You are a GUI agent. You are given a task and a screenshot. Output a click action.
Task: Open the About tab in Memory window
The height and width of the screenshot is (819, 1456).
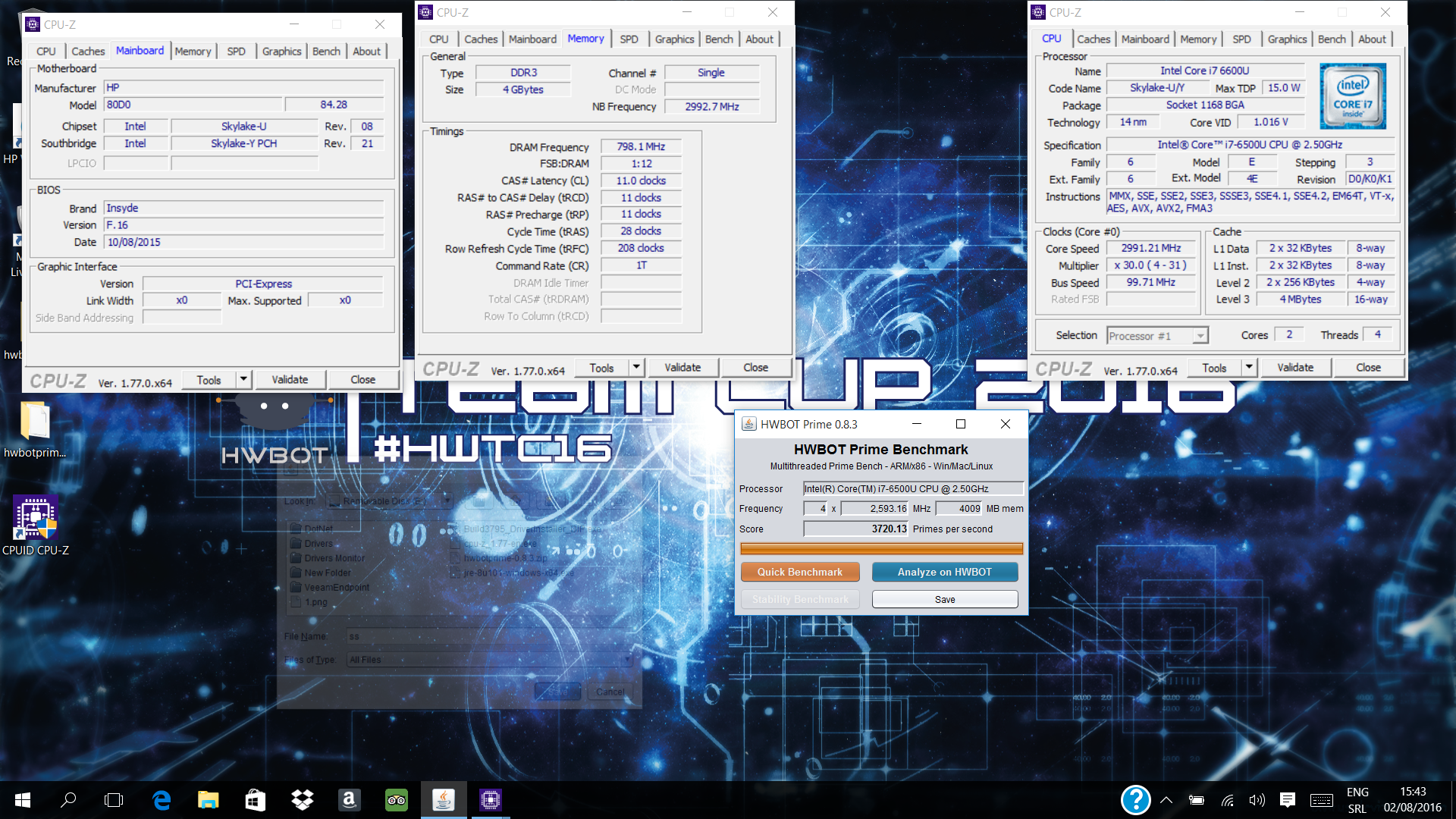point(759,39)
